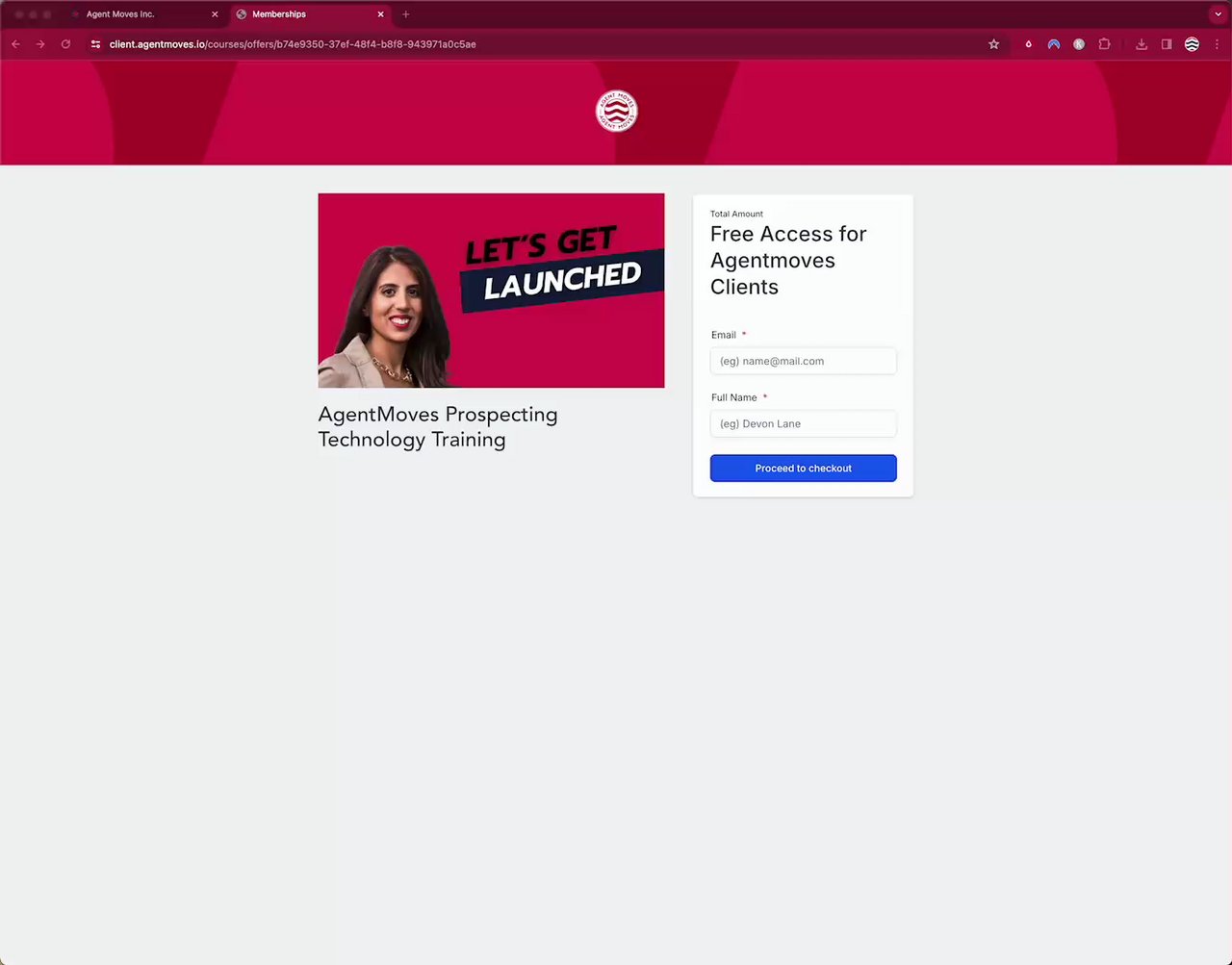Close the Memberships tab
Viewport: 1232px width, 965px height.
(x=381, y=14)
